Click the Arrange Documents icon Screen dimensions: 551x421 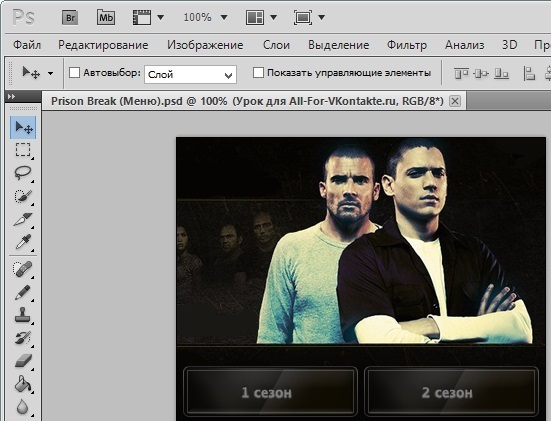254,18
